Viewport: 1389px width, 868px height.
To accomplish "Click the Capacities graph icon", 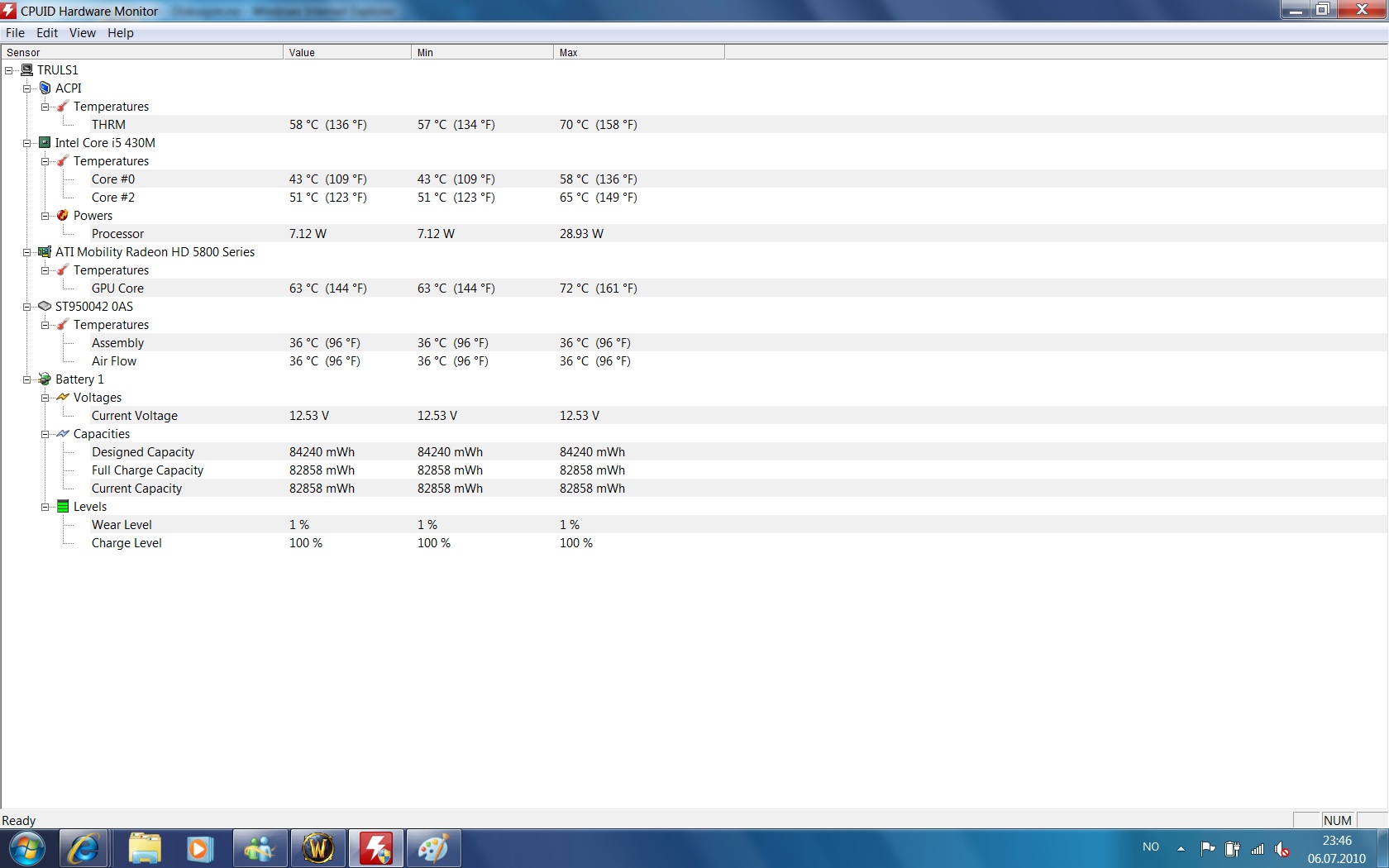I will pyautogui.click(x=63, y=434).
